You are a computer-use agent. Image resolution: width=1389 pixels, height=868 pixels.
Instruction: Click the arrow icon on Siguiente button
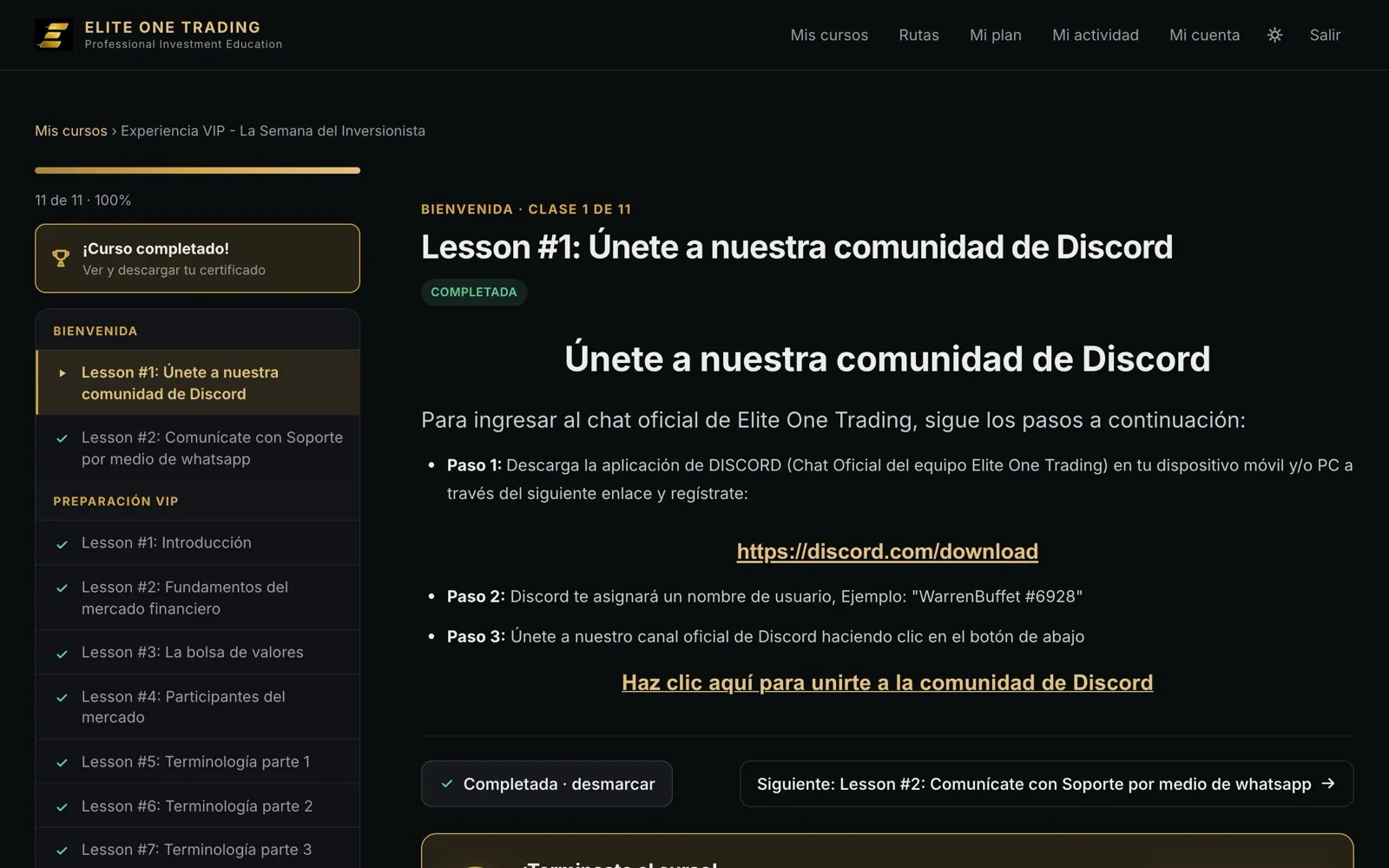tap(1327, 784)
